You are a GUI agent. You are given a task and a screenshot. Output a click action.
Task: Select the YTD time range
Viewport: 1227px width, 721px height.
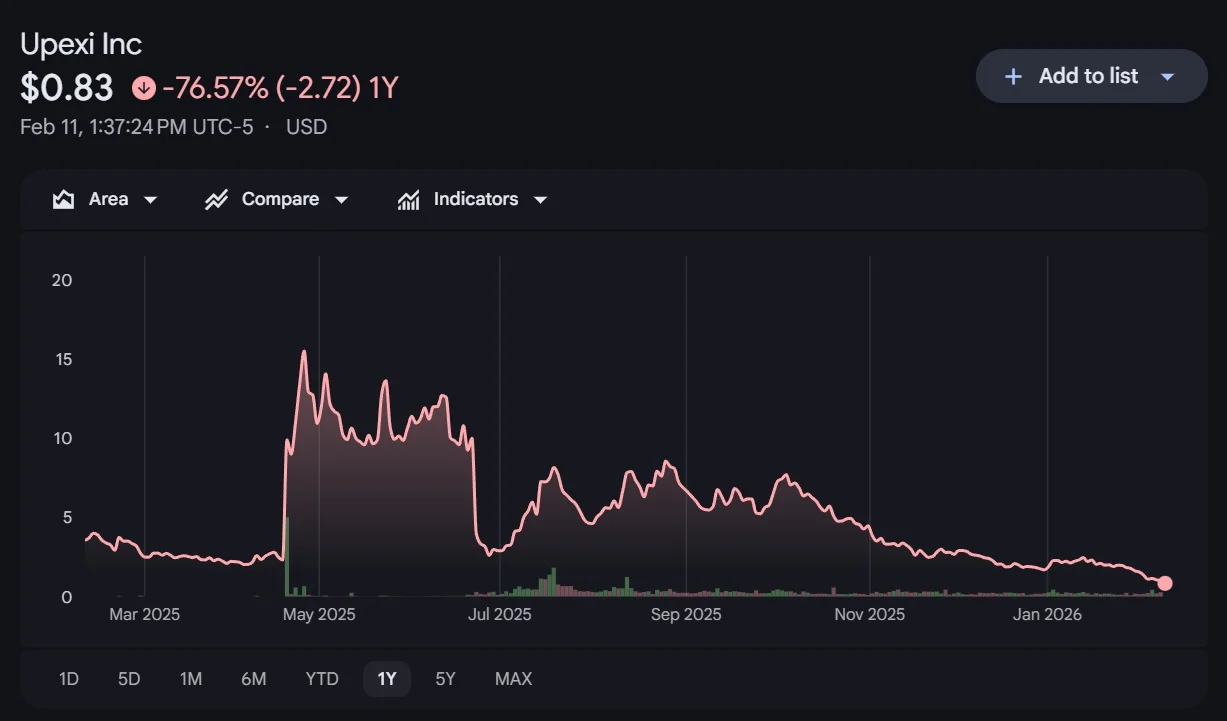coord(322,679)
